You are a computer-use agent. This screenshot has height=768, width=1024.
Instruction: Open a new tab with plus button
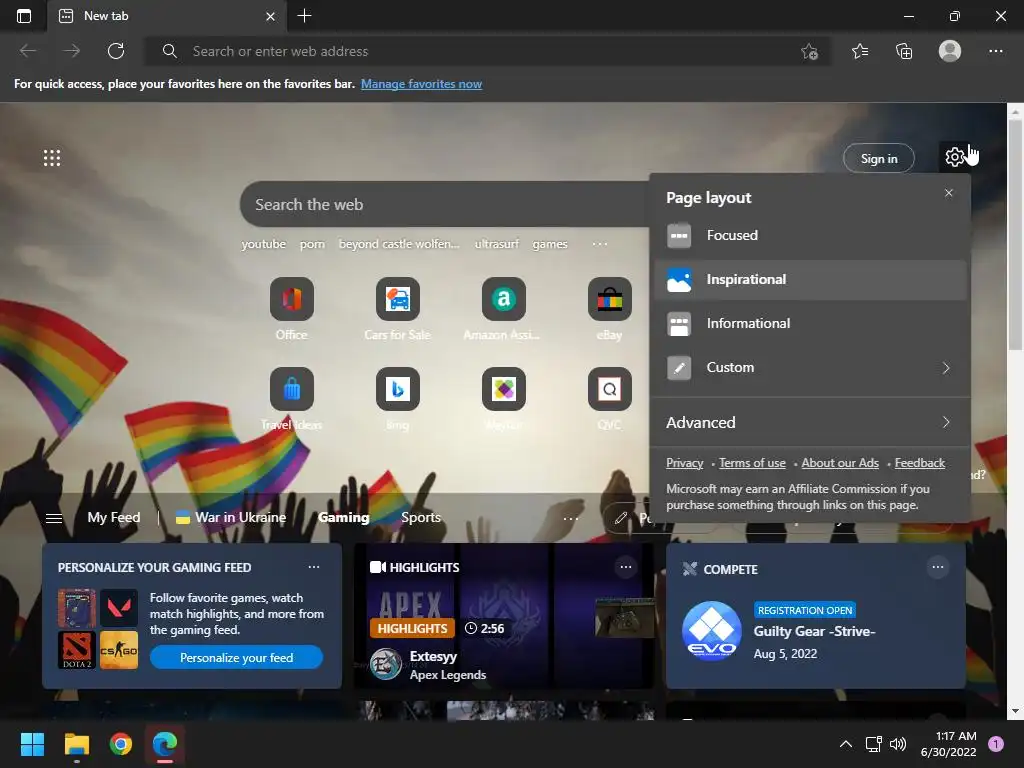point(304,16)
